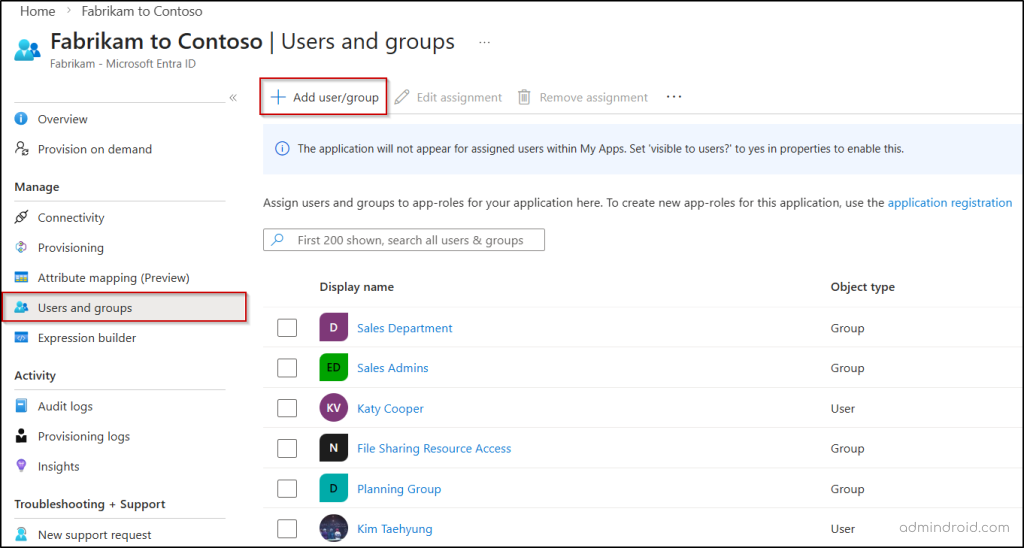1024x548 pixels.
Task: Click the Insights lightbulb icon
Action: click(22, 466)
